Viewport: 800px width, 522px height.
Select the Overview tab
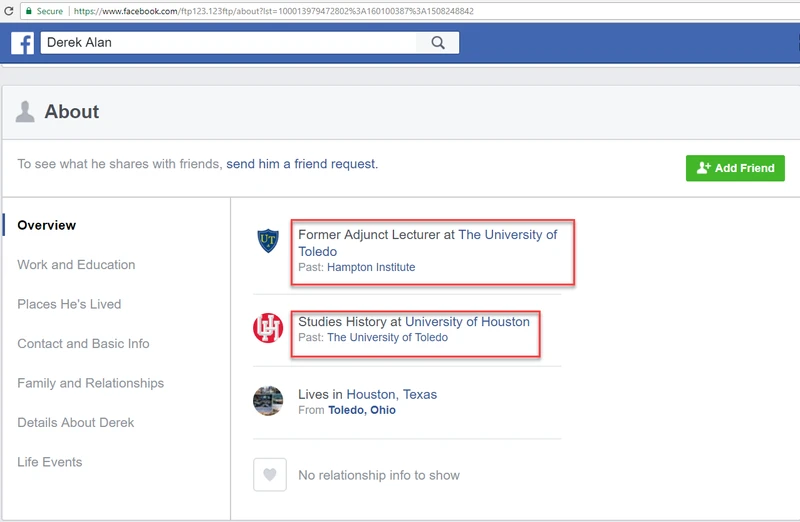pos(46,225)
